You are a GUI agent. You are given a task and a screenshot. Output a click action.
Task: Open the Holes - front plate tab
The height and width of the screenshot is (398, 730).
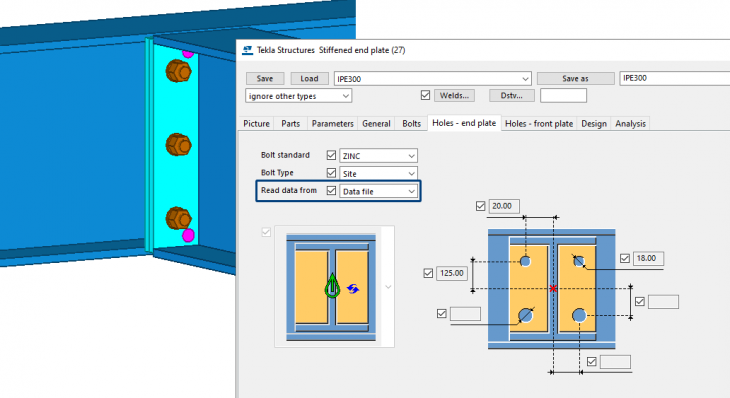point(539,123)
